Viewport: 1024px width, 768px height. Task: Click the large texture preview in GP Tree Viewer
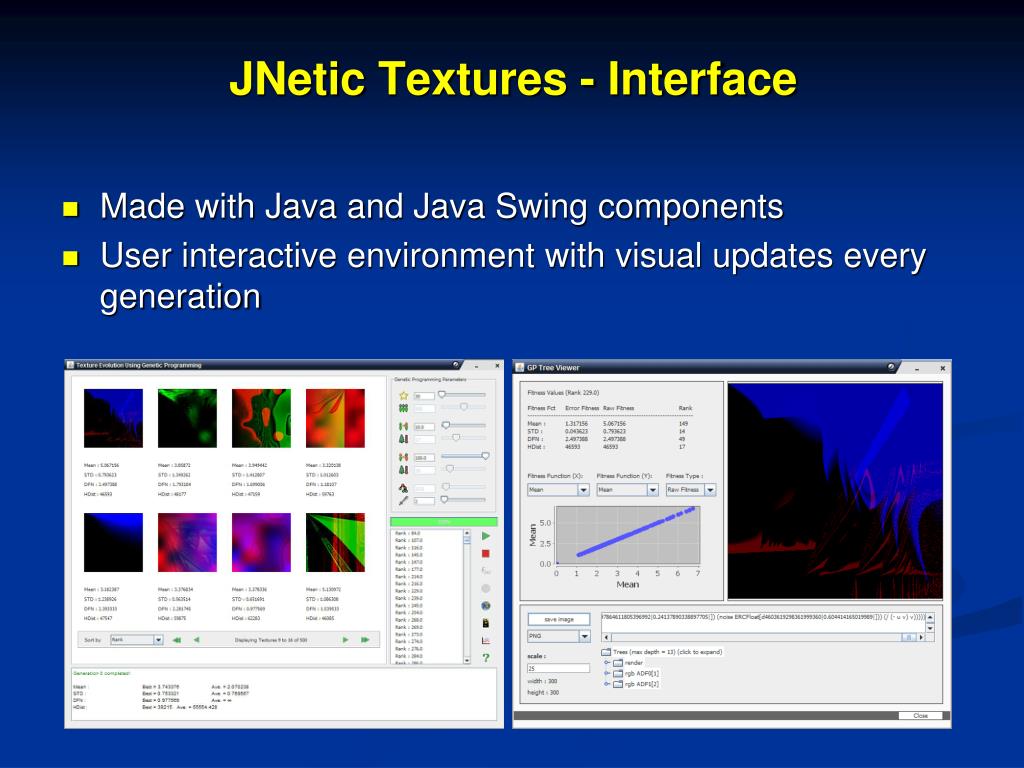[x=835, y=491]
